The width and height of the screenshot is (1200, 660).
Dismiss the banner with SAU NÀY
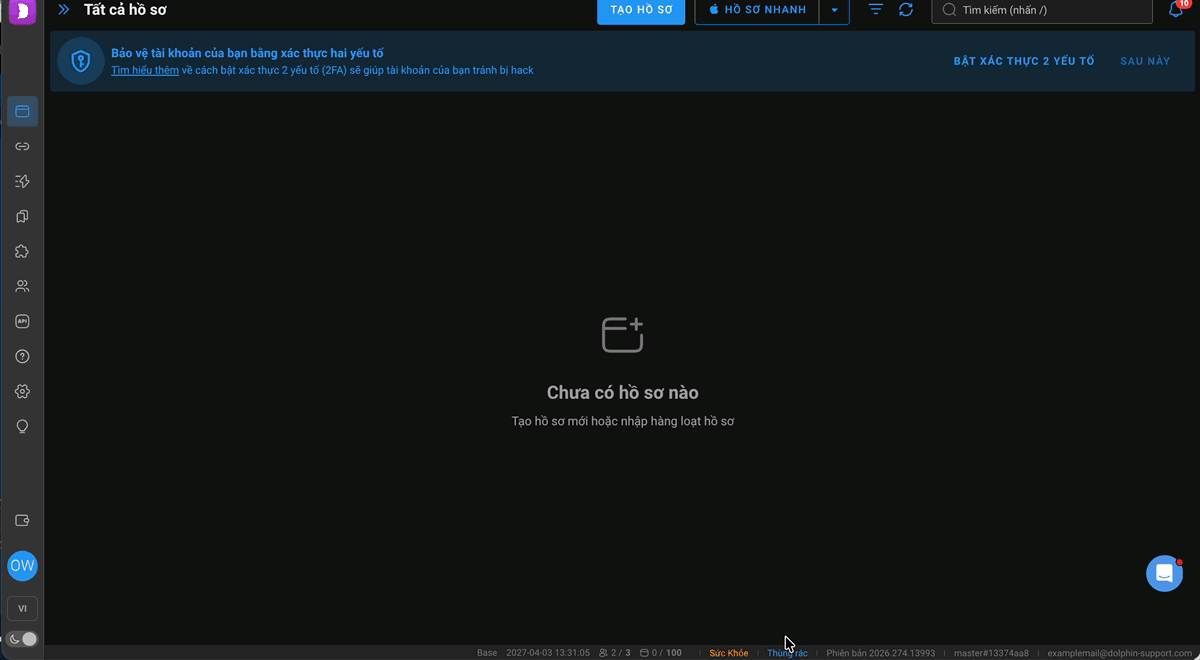(x=1145, y=61)
